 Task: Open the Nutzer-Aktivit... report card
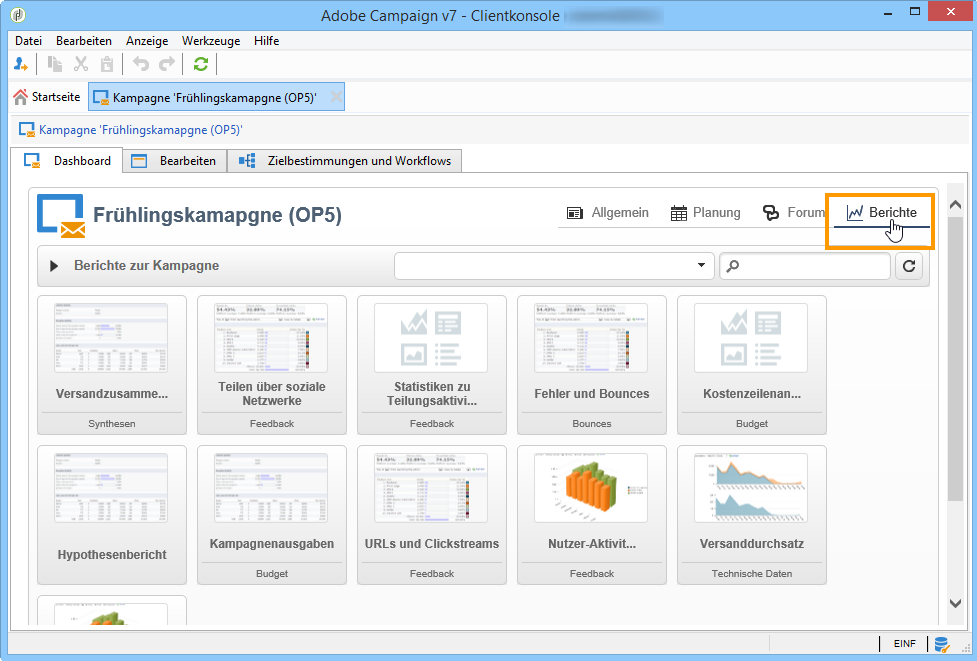click(x=592, y=515)
